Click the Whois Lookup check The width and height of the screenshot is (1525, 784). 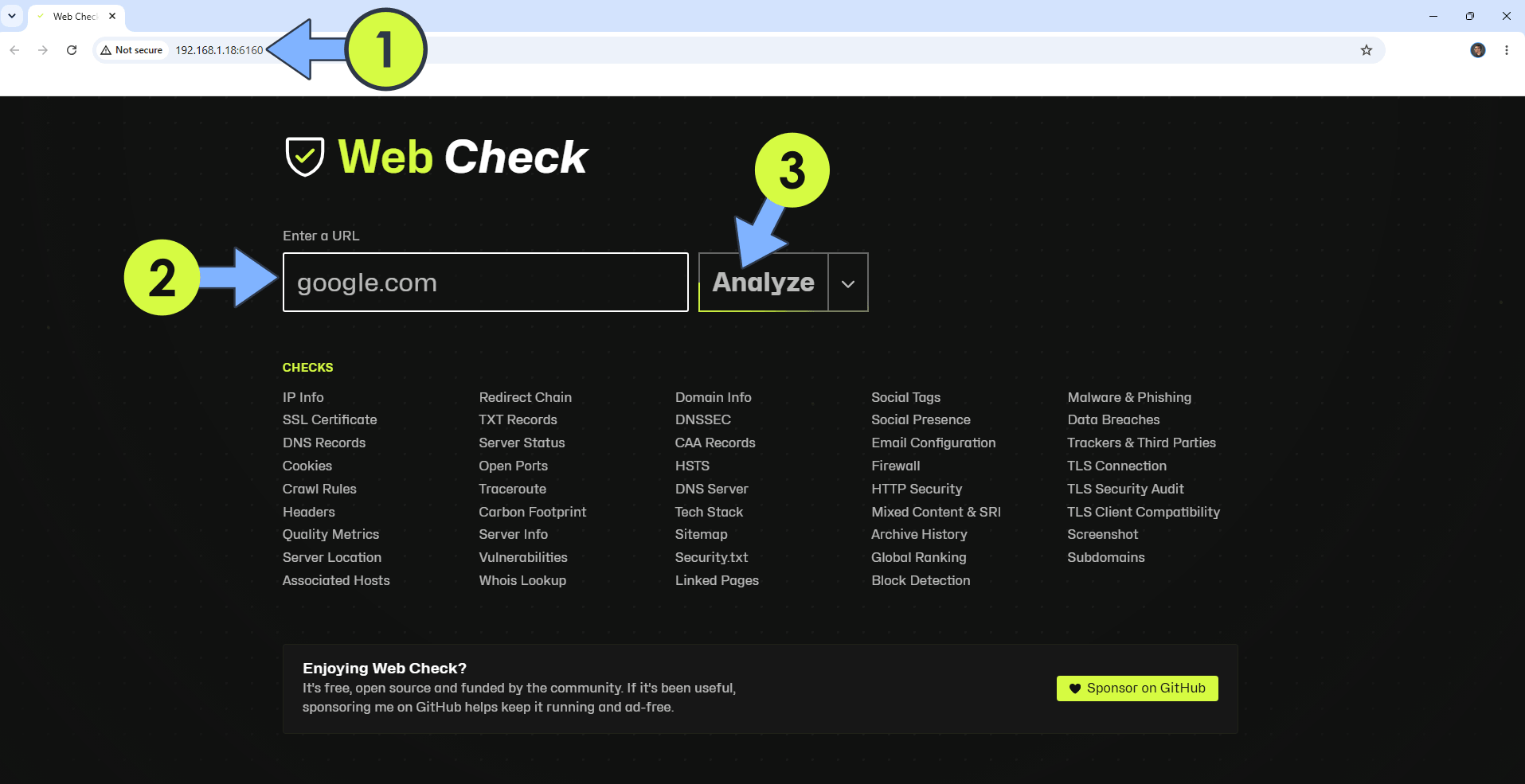[x=522, y=580]
